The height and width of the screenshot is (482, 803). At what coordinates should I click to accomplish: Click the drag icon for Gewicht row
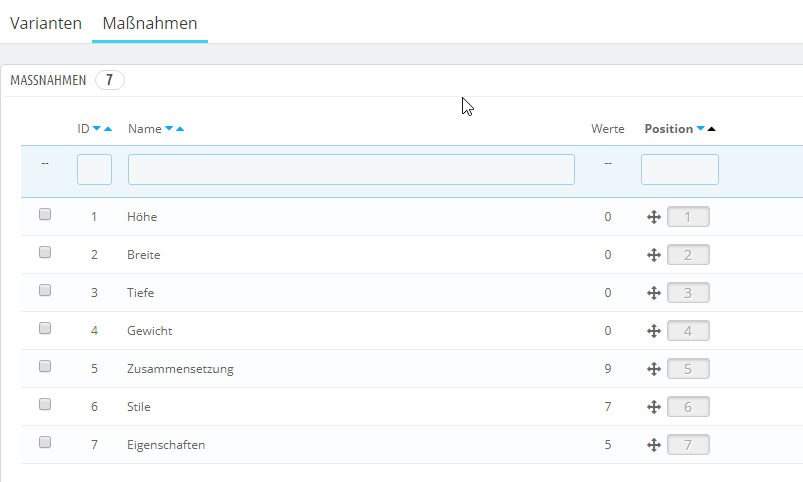pos(654,331)
